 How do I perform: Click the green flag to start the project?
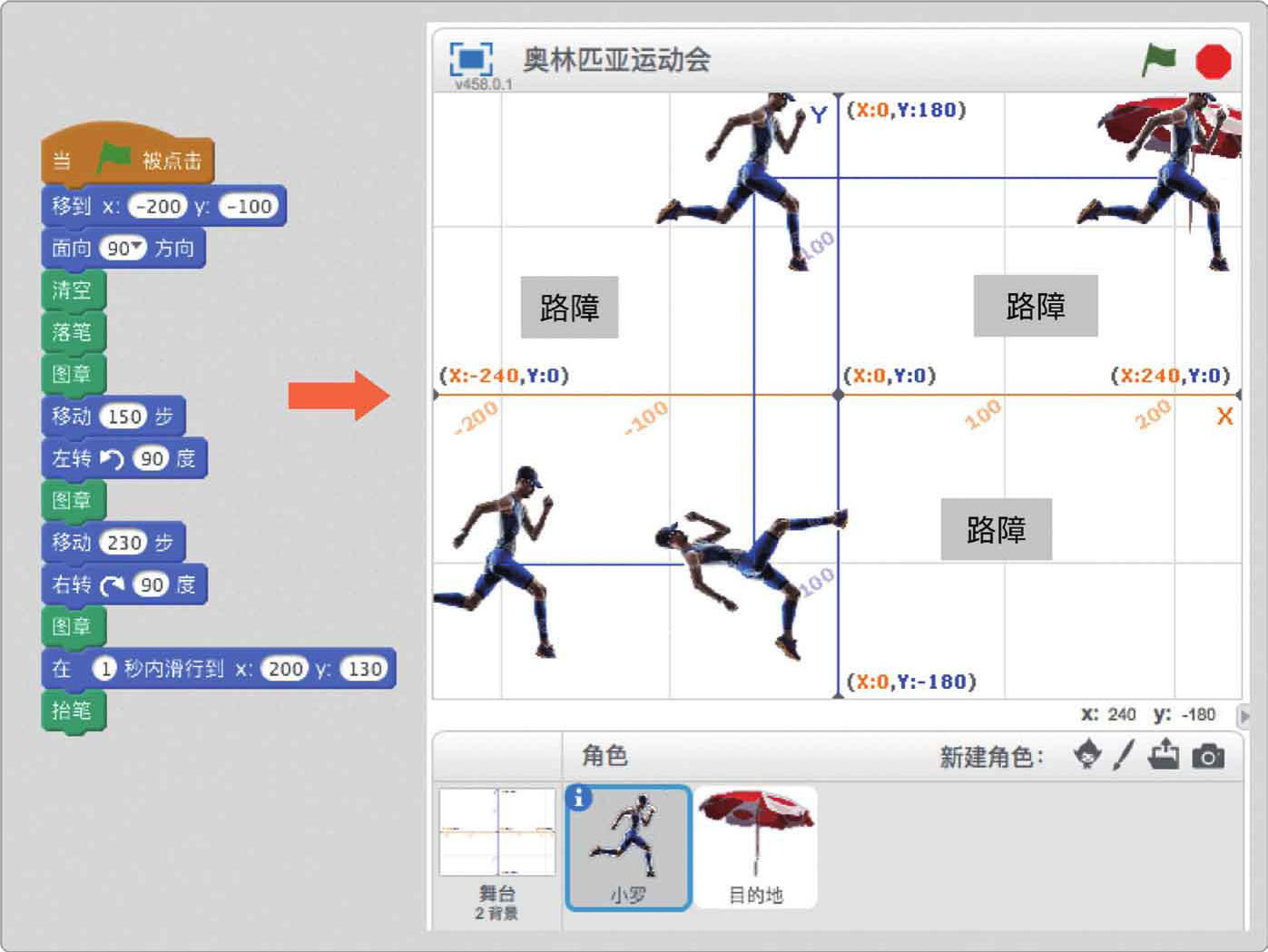pyautogui.click(x=1158, y=60)
